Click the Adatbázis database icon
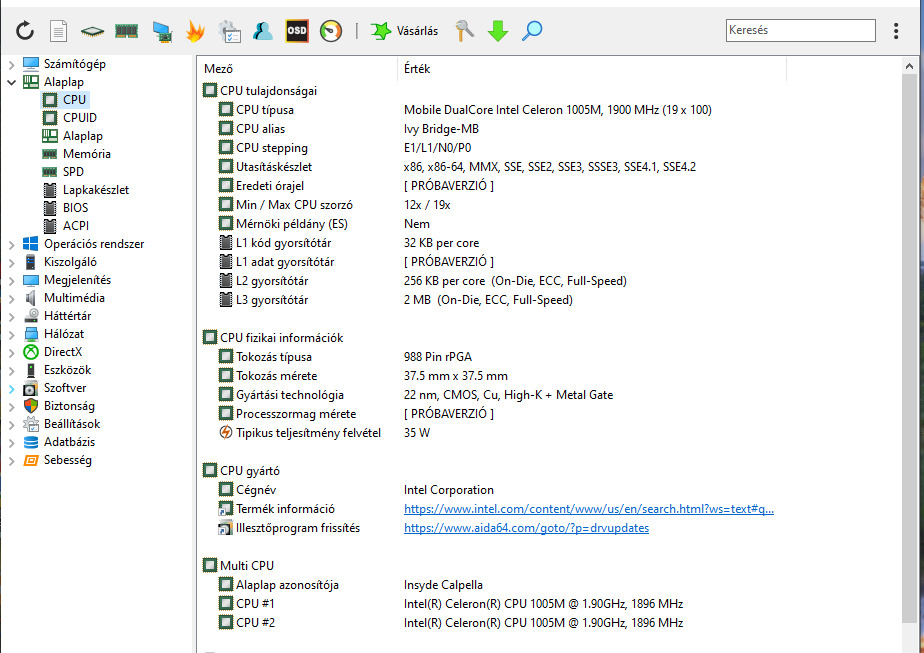Viewport: 924px width, 653px height. tap(31, 442)
